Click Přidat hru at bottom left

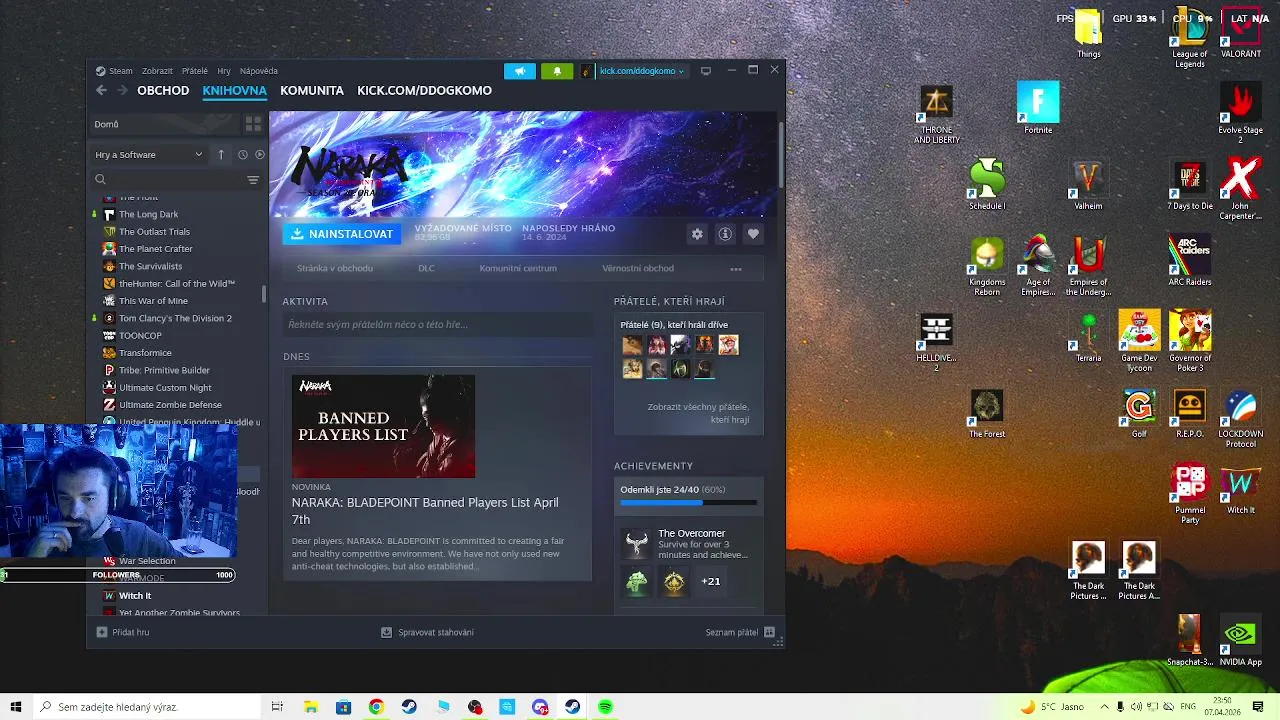point(123,632)
